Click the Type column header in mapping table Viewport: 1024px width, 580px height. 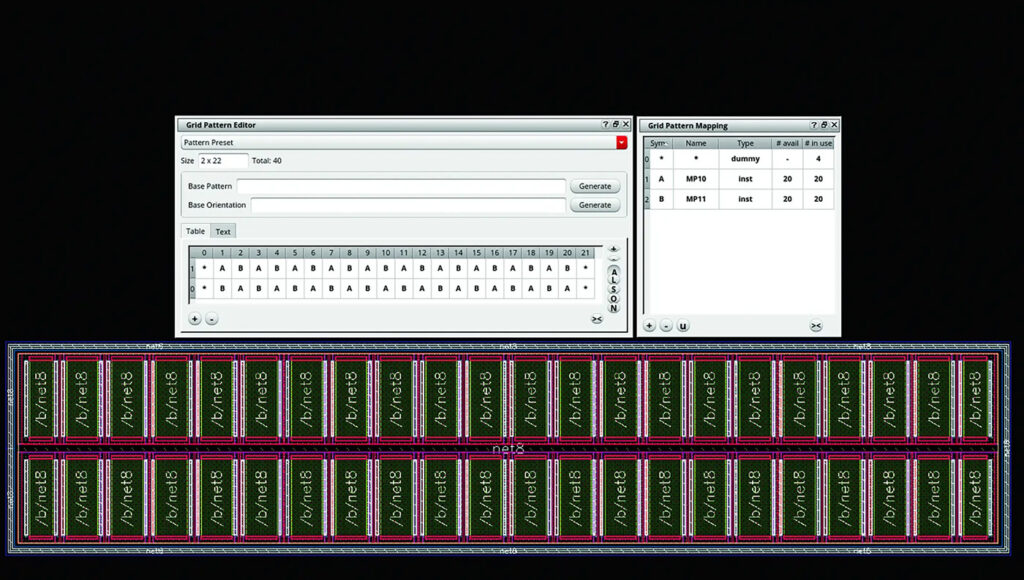pyautogui.click(x=745, y=143)
